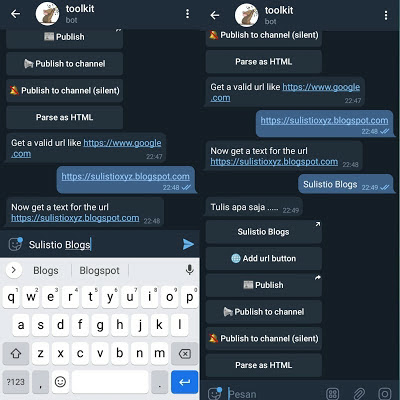This screenshot has height=400, width=400.
Task: Open sent sulistioxyz.blogspot.com link in right chat
Action: click(324, 120)
